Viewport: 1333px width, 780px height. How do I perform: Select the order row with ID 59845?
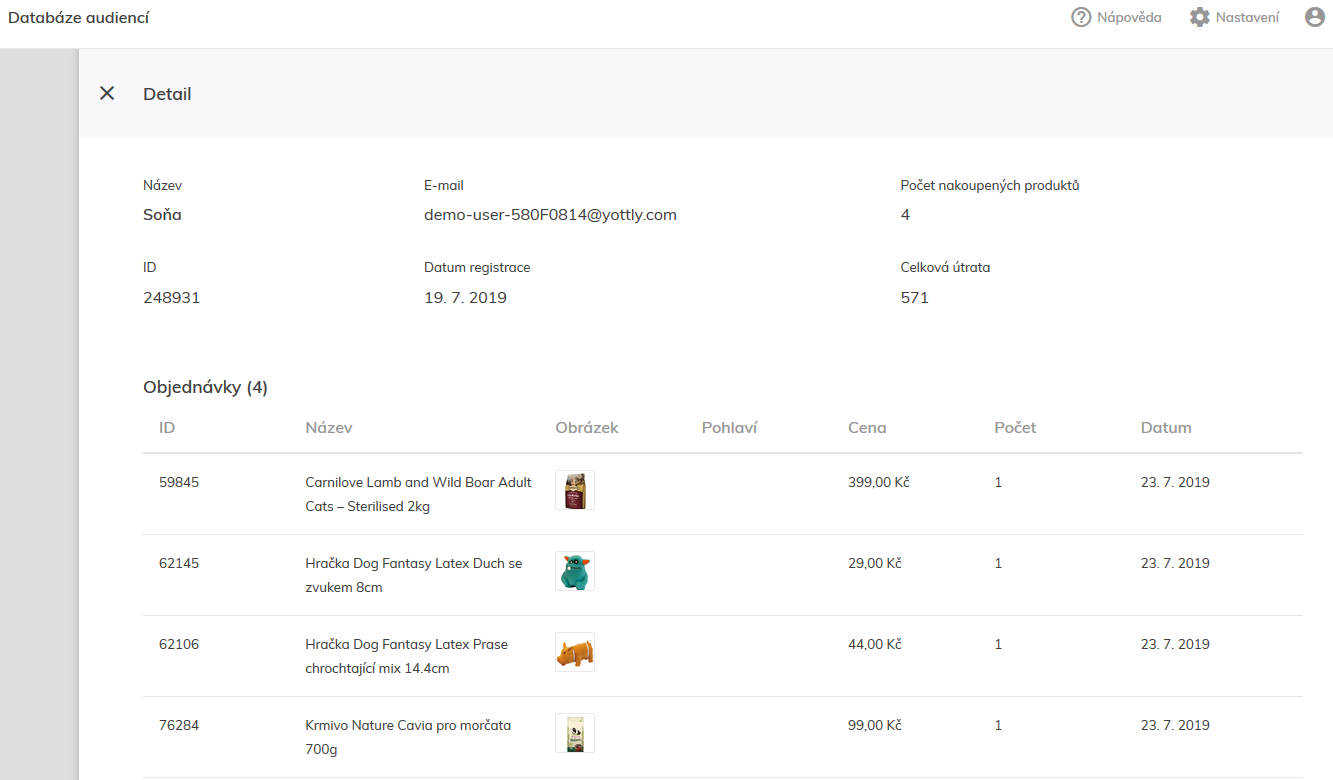pos(179,482)
